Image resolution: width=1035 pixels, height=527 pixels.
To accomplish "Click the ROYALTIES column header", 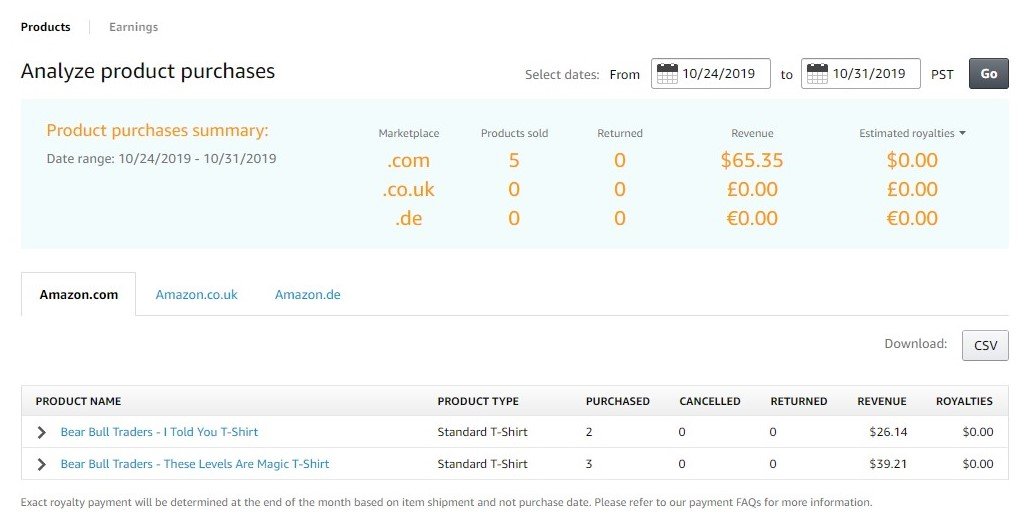I will (964, 402).
